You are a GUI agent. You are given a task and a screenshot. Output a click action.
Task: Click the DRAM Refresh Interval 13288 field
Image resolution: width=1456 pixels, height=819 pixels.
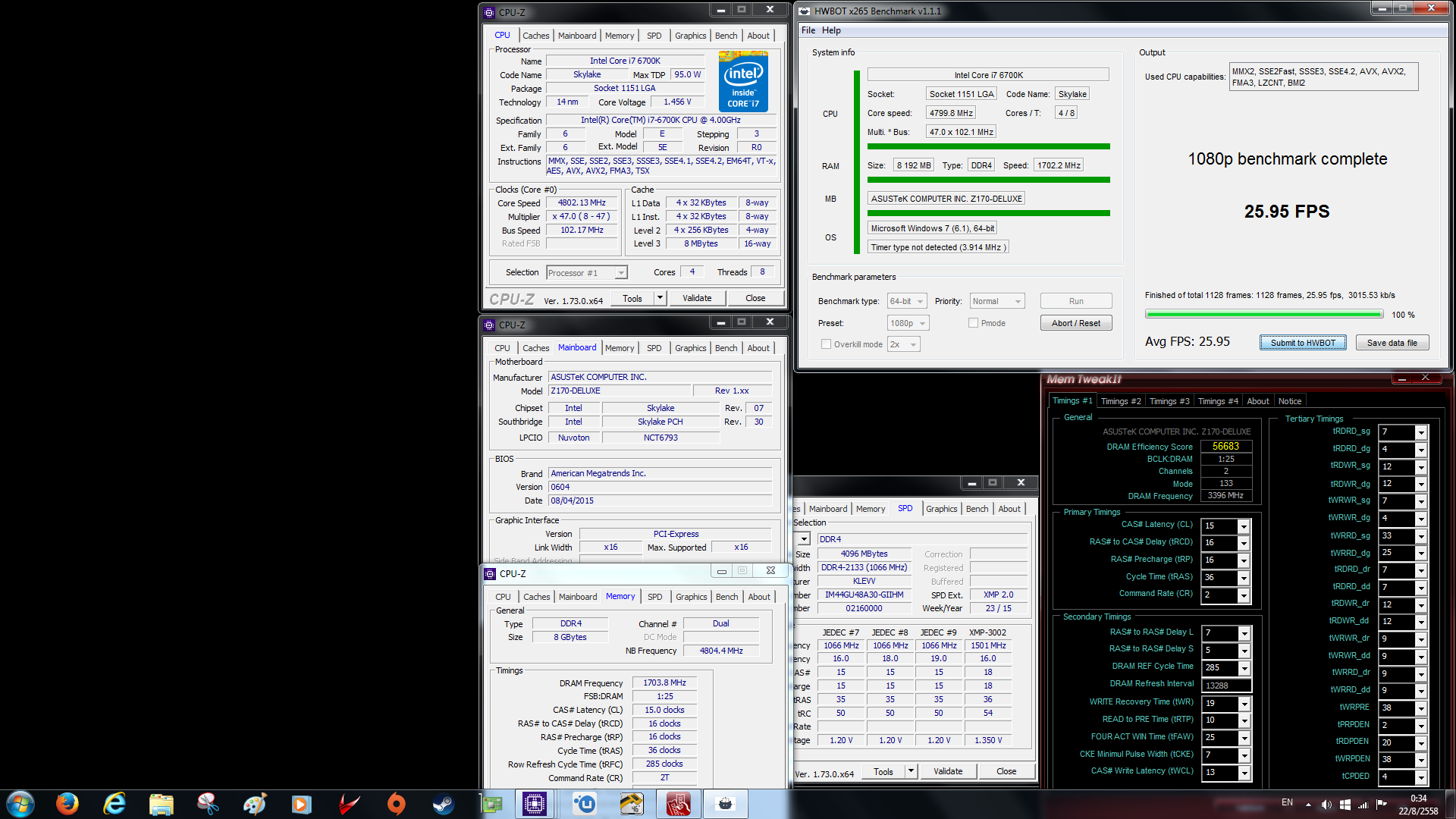(x=1226, y=686)
